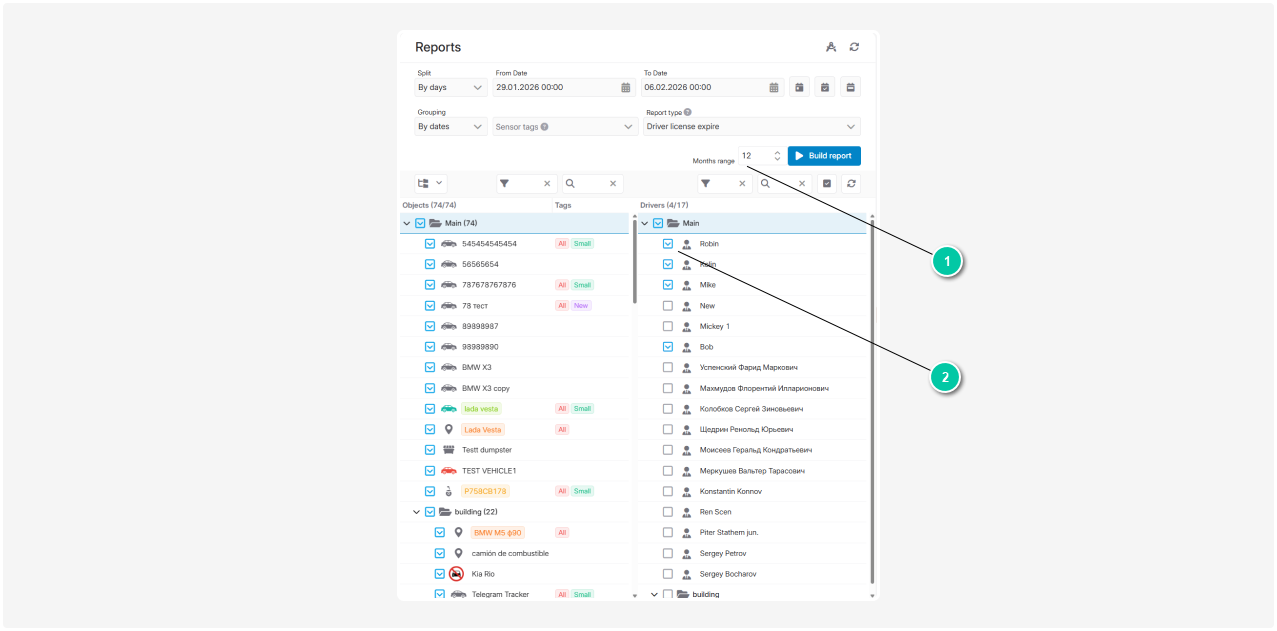The height and width of the screenshot is (631, 1277).
Task: Click the Build report button
Action: 823,156
